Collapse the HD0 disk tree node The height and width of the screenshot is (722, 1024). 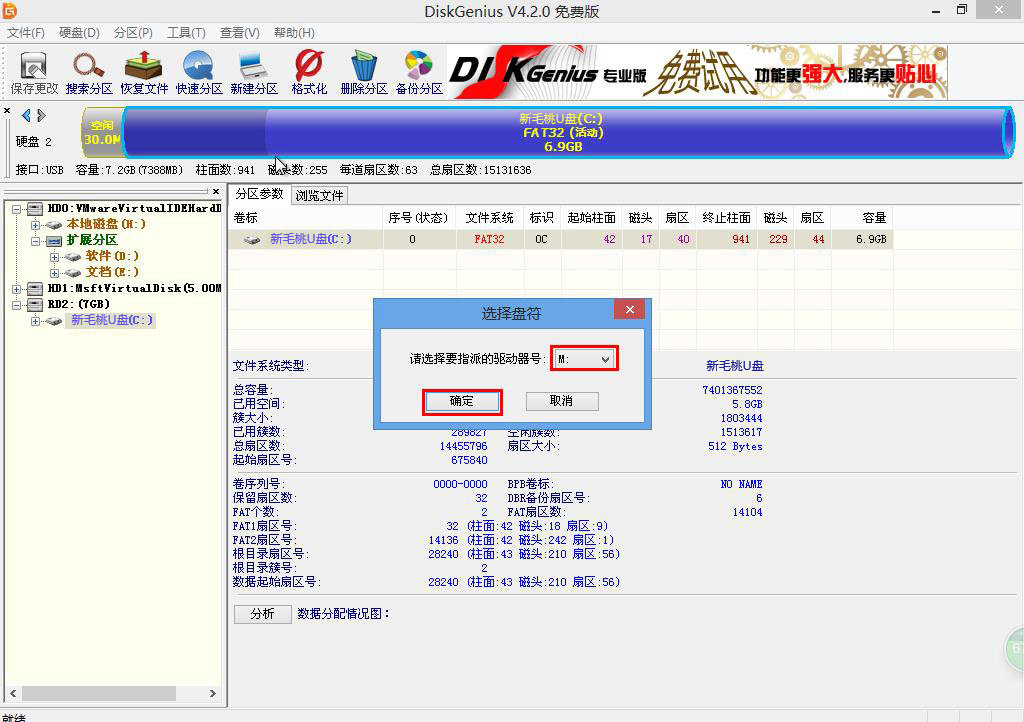(x=16, y=209)
